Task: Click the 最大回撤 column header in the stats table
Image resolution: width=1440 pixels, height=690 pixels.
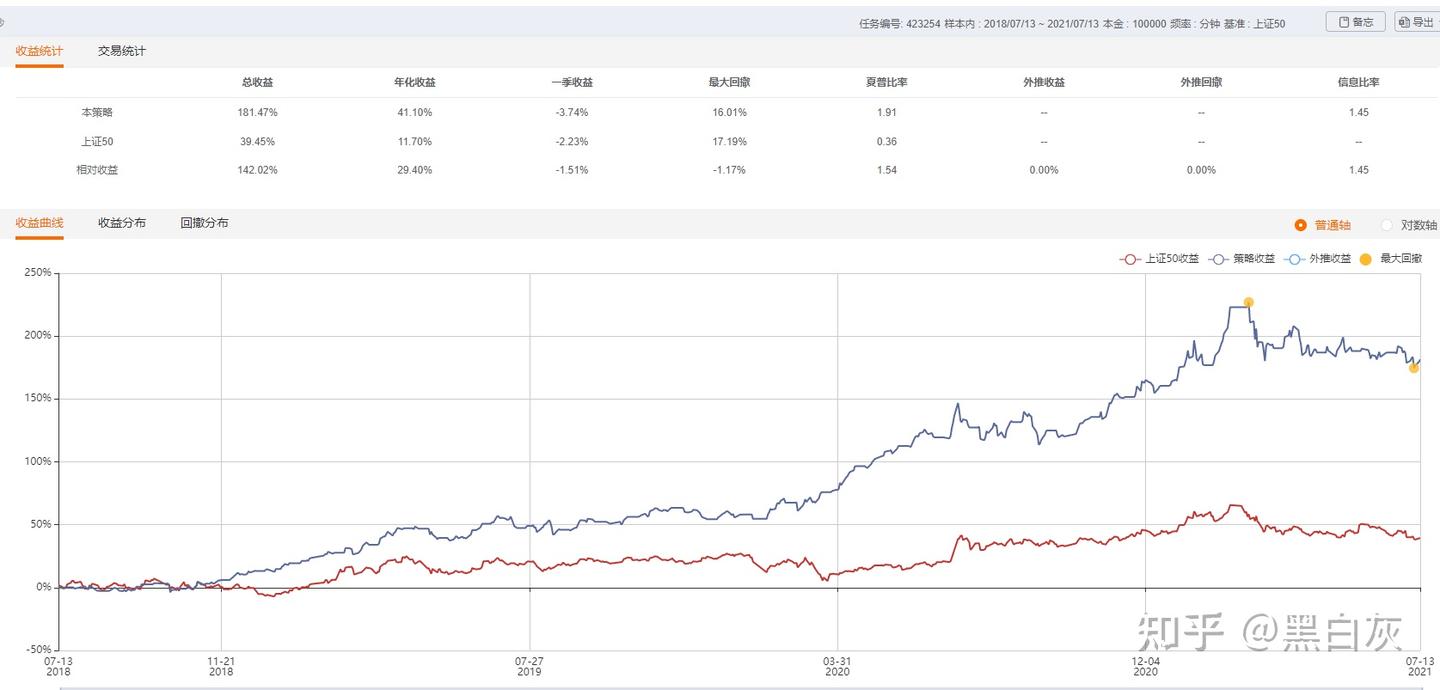Action: pos(729,82)
